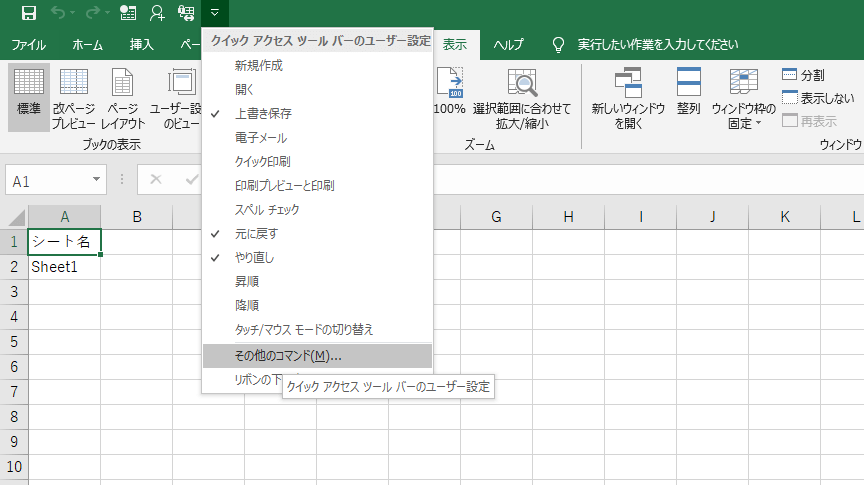
Task: Select the 標準 view button
Action: (29, 97)
